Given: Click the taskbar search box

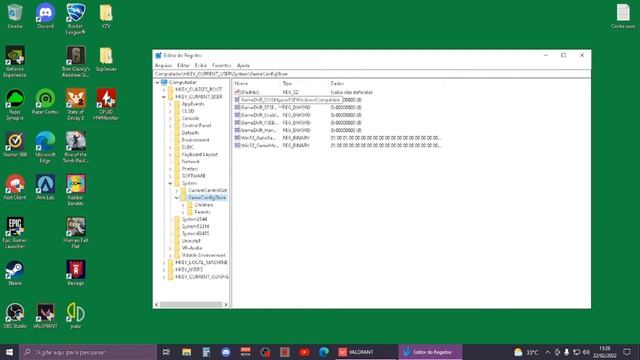Looking at the screenshot, I should click(x=88, y=352).
